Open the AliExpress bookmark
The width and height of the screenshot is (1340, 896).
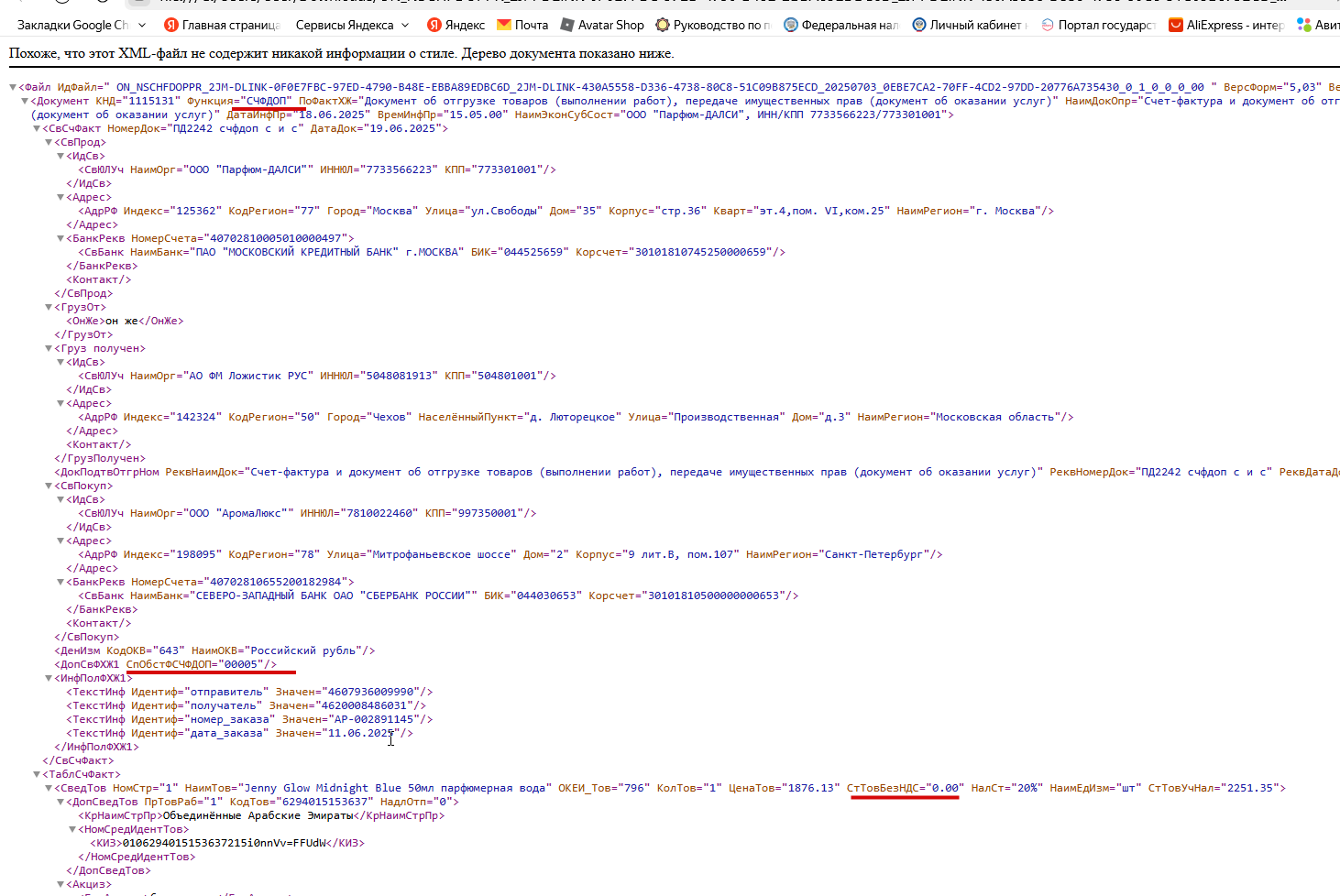tap(1226, 25)
